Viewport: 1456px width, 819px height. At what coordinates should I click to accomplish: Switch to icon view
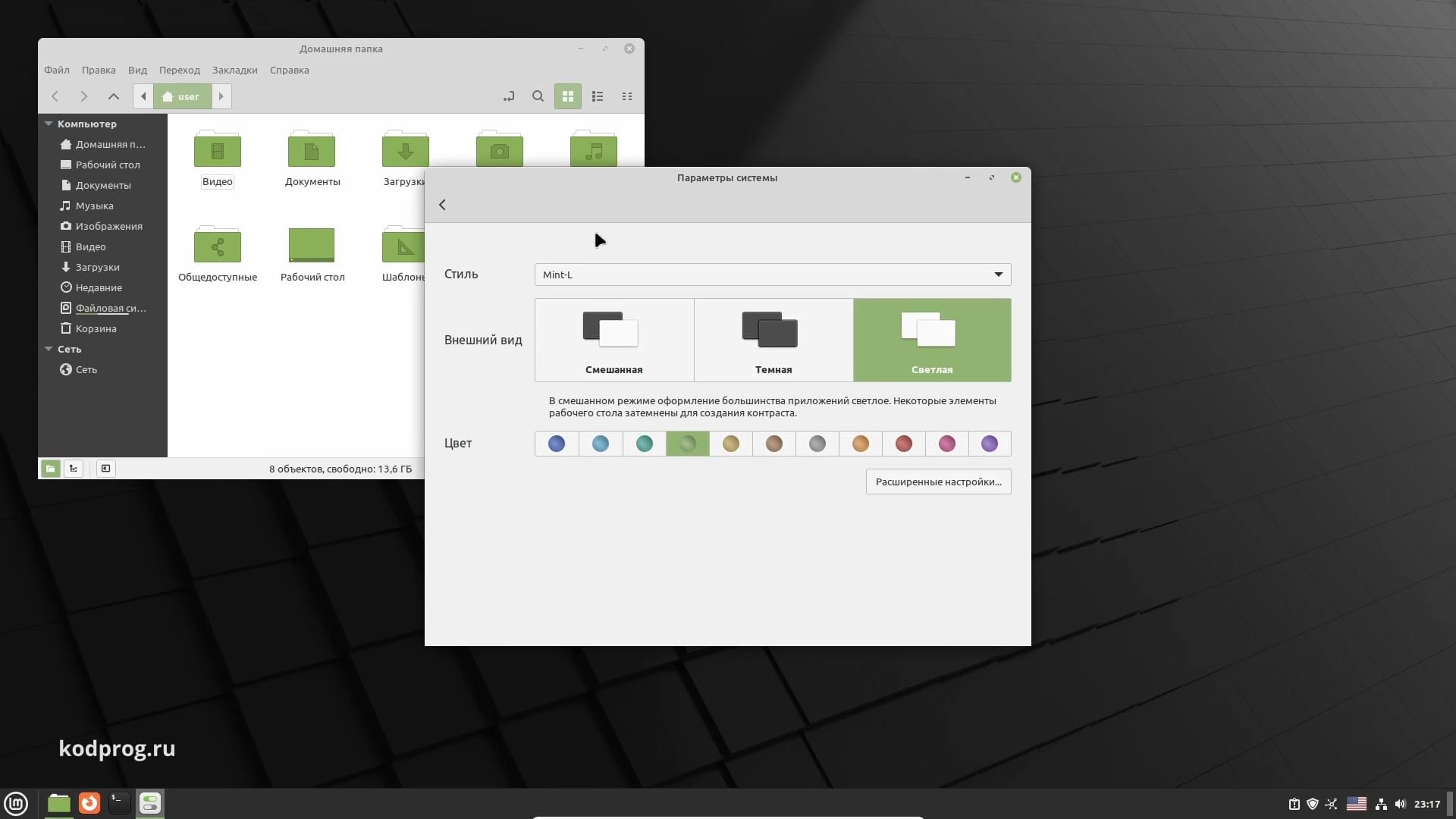[568, 96]
